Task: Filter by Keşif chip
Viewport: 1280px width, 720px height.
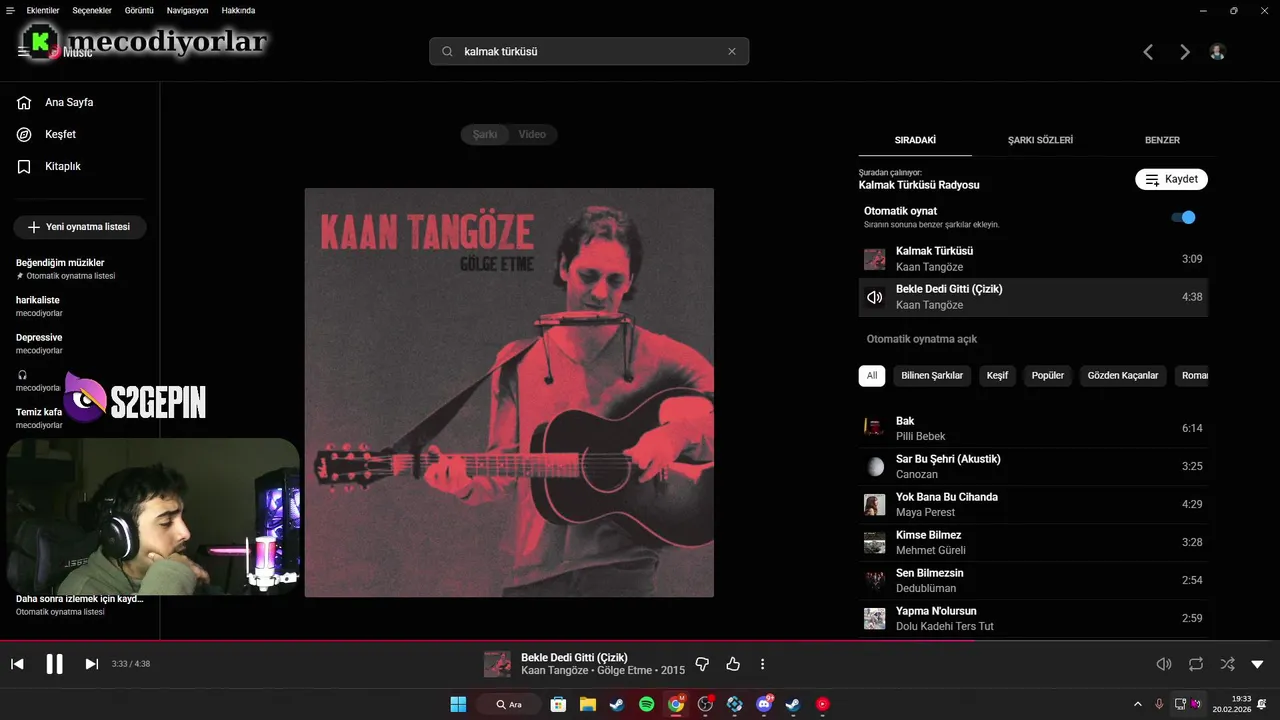Action: click(x=997, y=376)
